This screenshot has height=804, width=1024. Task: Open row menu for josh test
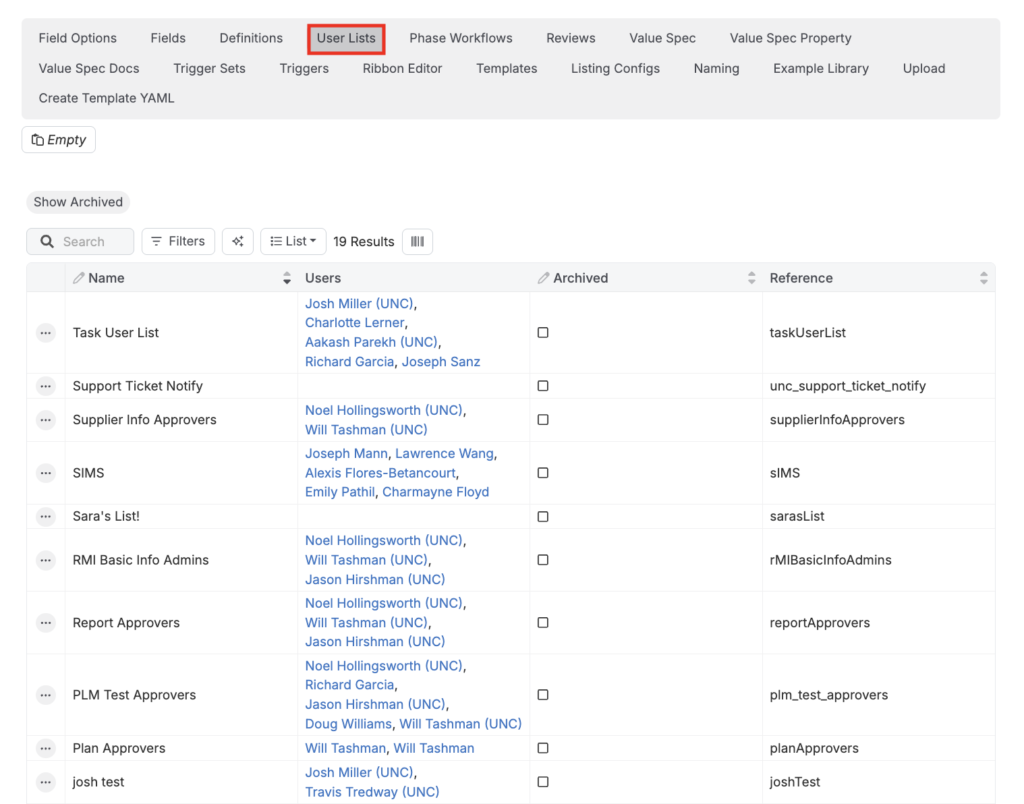coord(46,782)
